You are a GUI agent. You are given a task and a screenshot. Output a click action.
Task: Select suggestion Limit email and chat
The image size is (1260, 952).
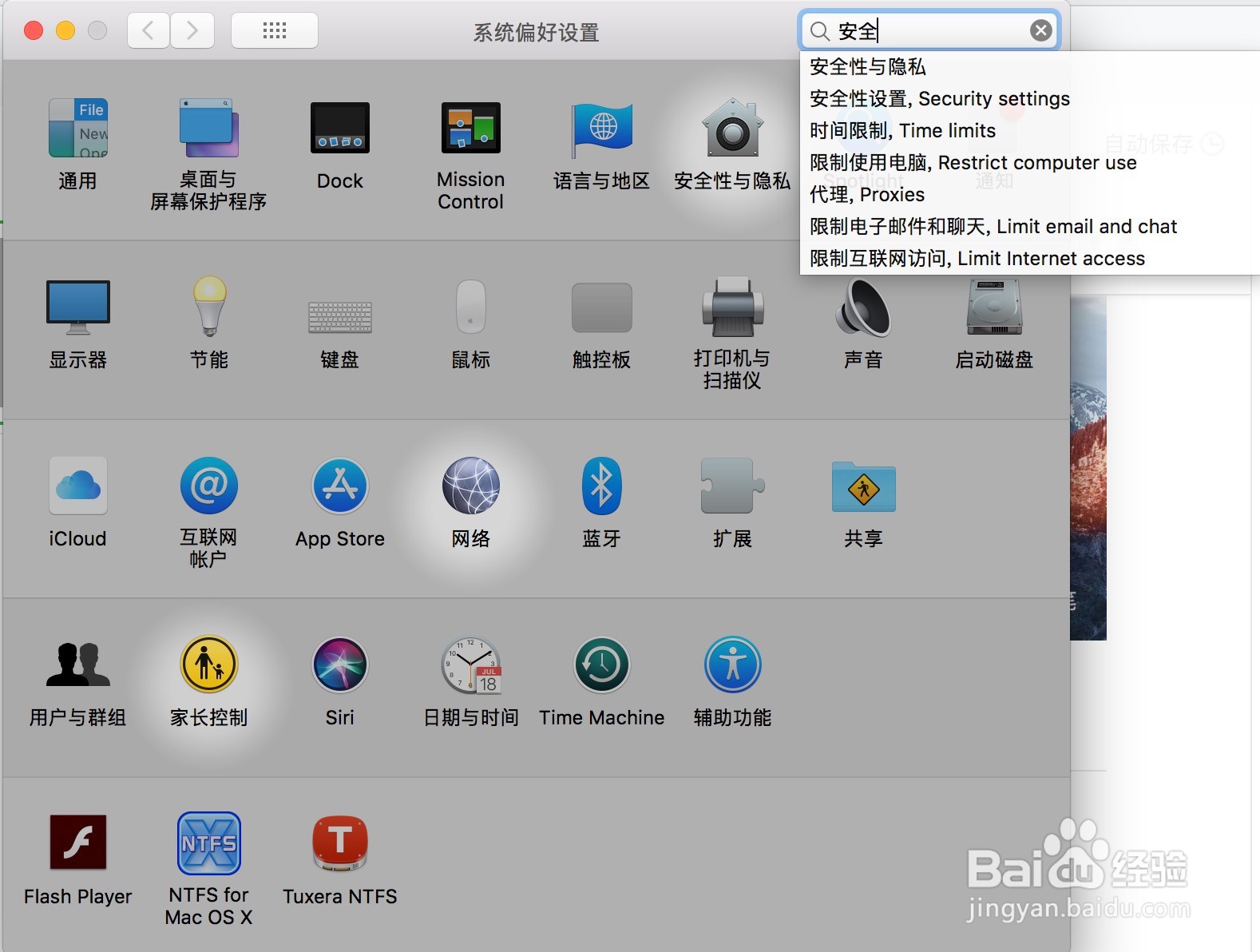point(1030,226)
